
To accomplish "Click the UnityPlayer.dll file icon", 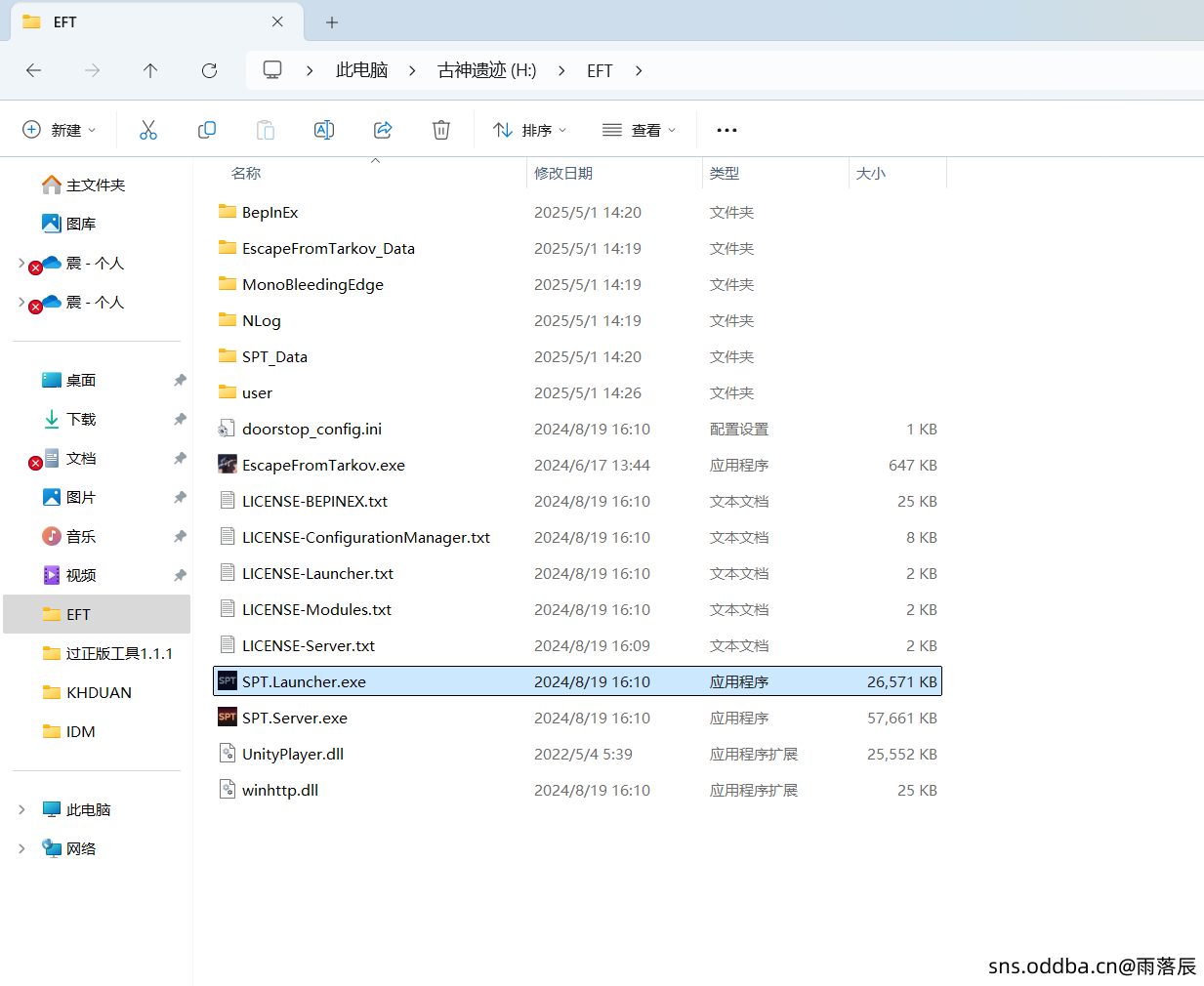I will coord(228,754).
